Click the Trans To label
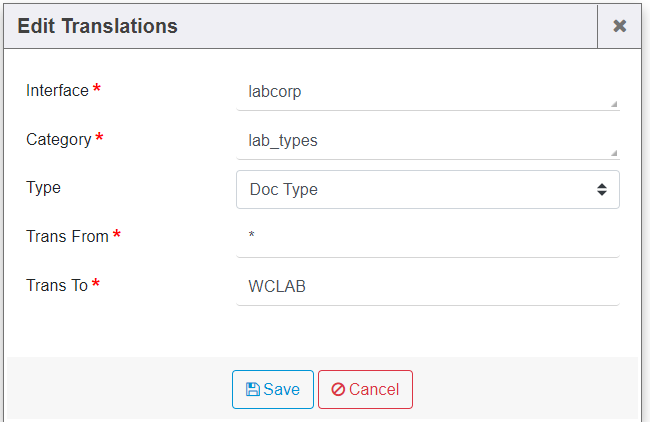The height and width of the screenshot is (422, 650). pos(57,285)
